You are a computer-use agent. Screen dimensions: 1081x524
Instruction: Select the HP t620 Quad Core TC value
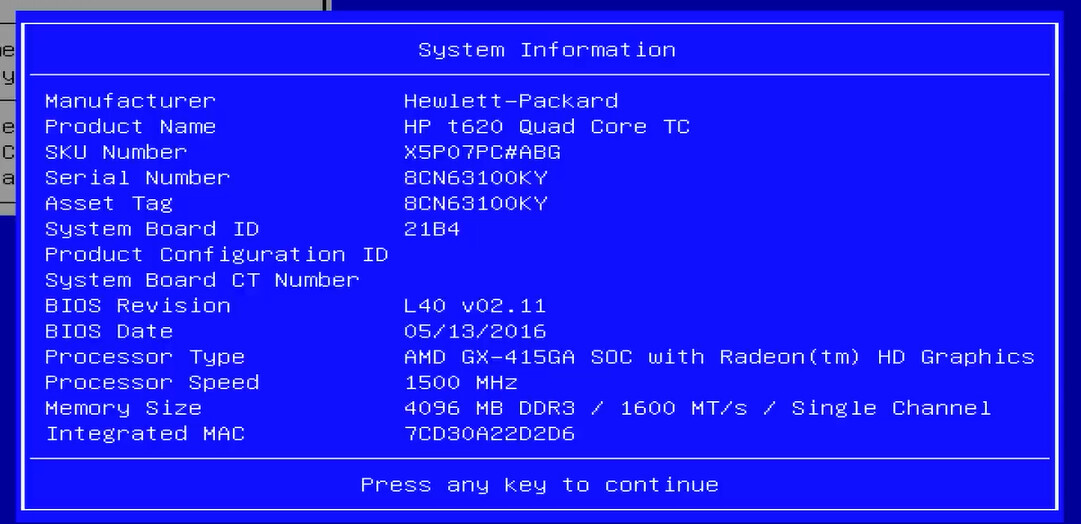pyautogui.click(x=546, y=127)
